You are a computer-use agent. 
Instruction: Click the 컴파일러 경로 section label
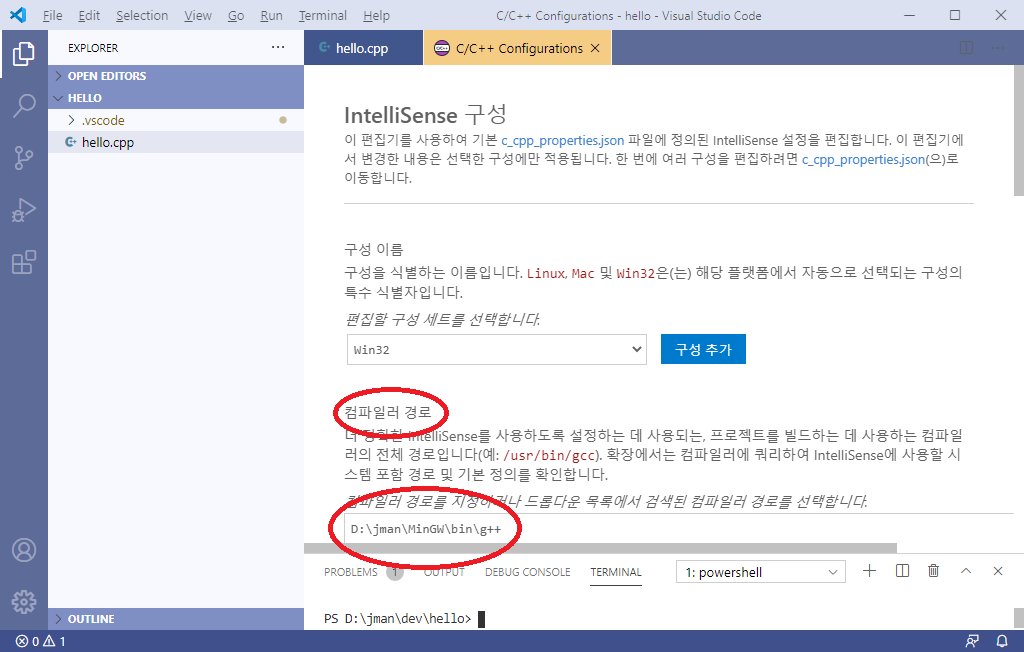[388, 412]
